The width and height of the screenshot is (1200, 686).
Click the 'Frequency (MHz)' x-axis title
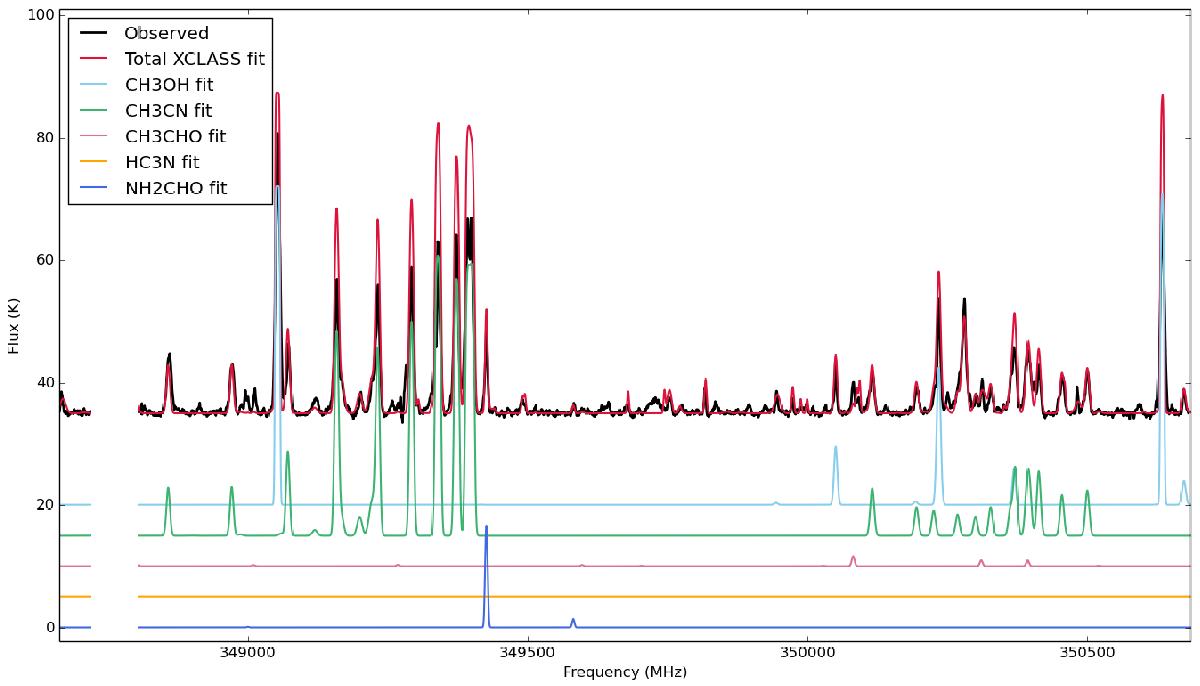(x=624, y=671)
